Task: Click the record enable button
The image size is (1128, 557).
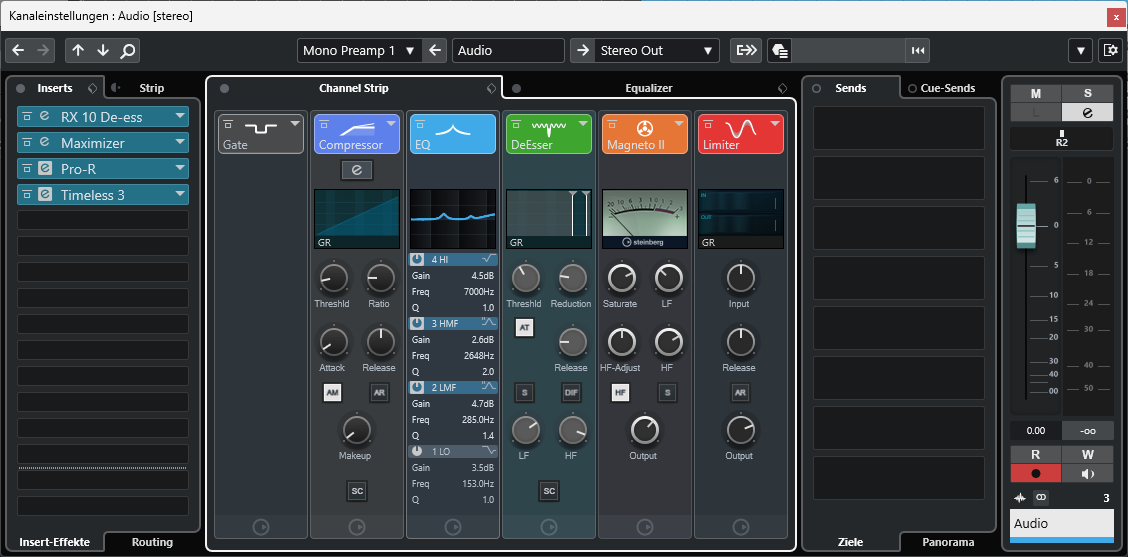Action: pyautogui.click(x=1035, y=473)
